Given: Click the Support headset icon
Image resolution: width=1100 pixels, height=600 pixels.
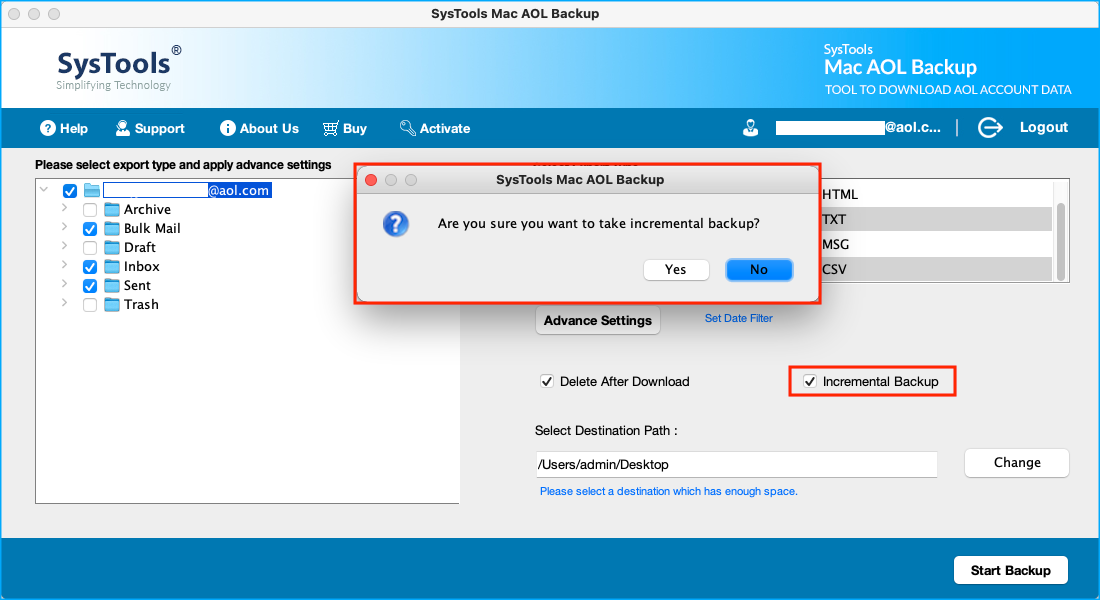Looking at the screenshot, I should (x=123, y=128).
